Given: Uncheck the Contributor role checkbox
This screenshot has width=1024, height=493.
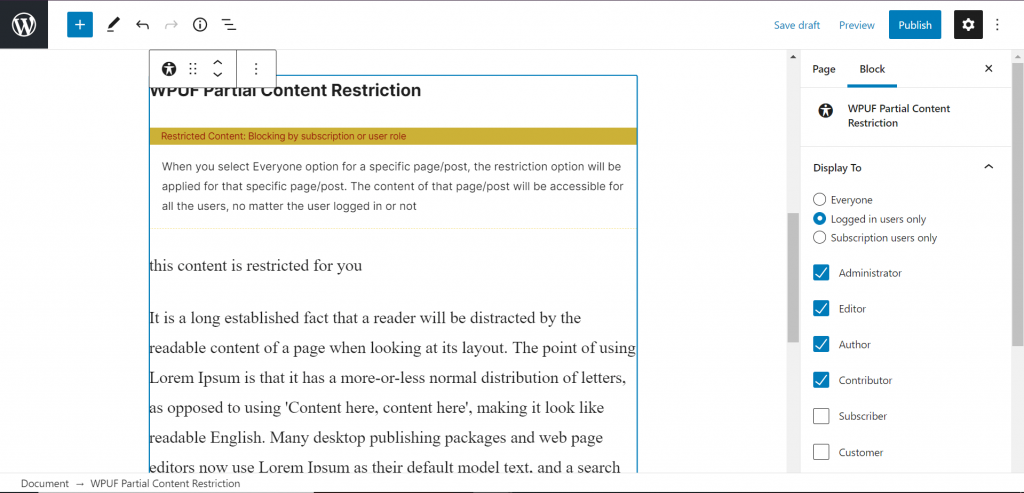Looking at the screenshot, I should (821, 380).
